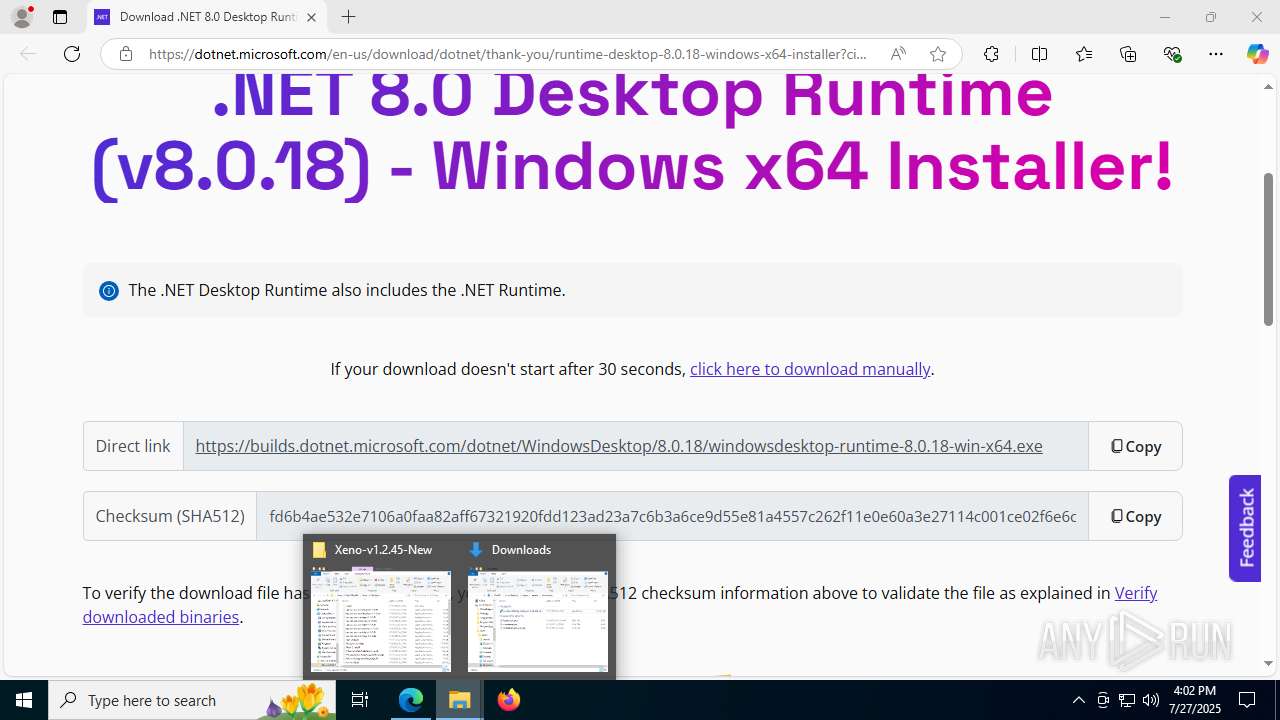Screen dimensions: 1280x720
Task: Open the Feedback side button
Action: [1245, 528]
